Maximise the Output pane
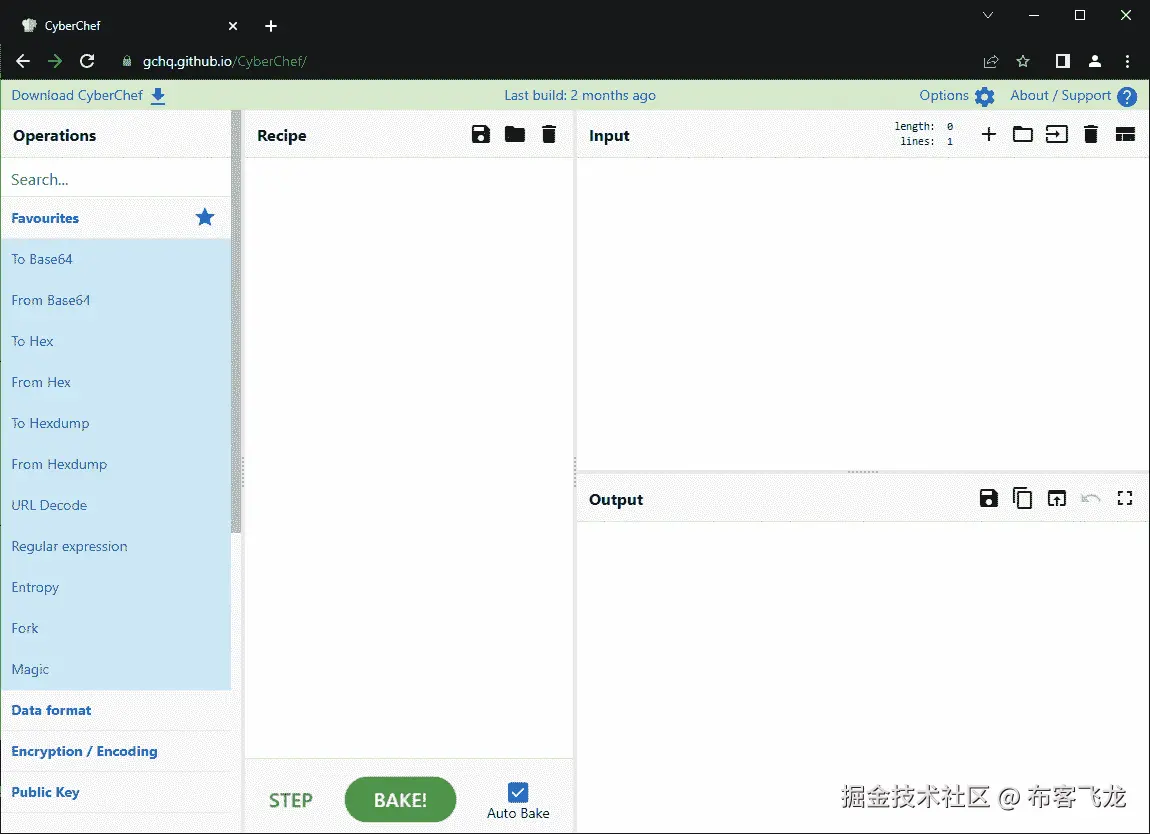Image resolution: width=1150 pixels, height=834 pixels. point(1124,497)
